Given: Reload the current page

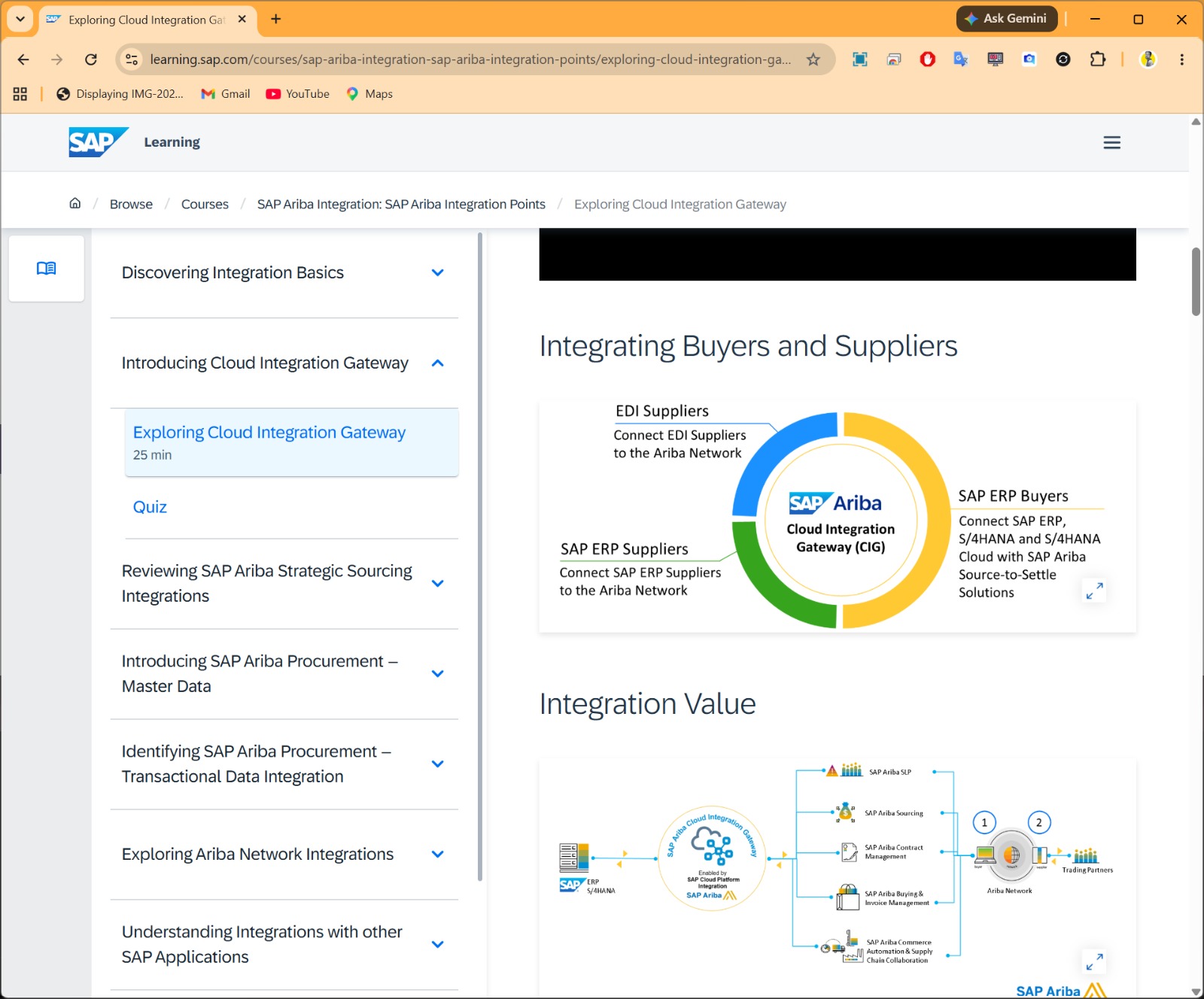Looking at the screenshot, I should tap(91, 59).
